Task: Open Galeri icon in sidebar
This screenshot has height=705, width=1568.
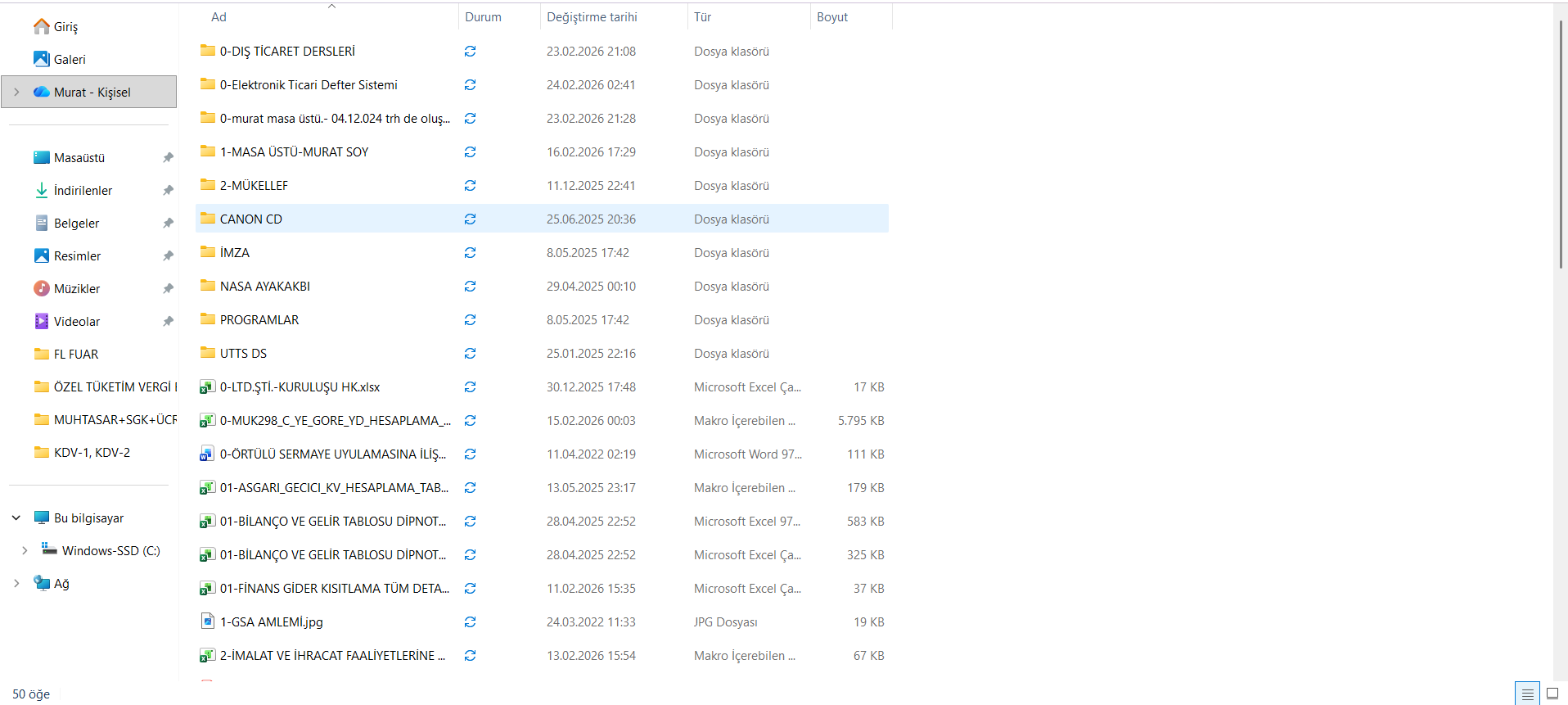Action: (42, 59)
